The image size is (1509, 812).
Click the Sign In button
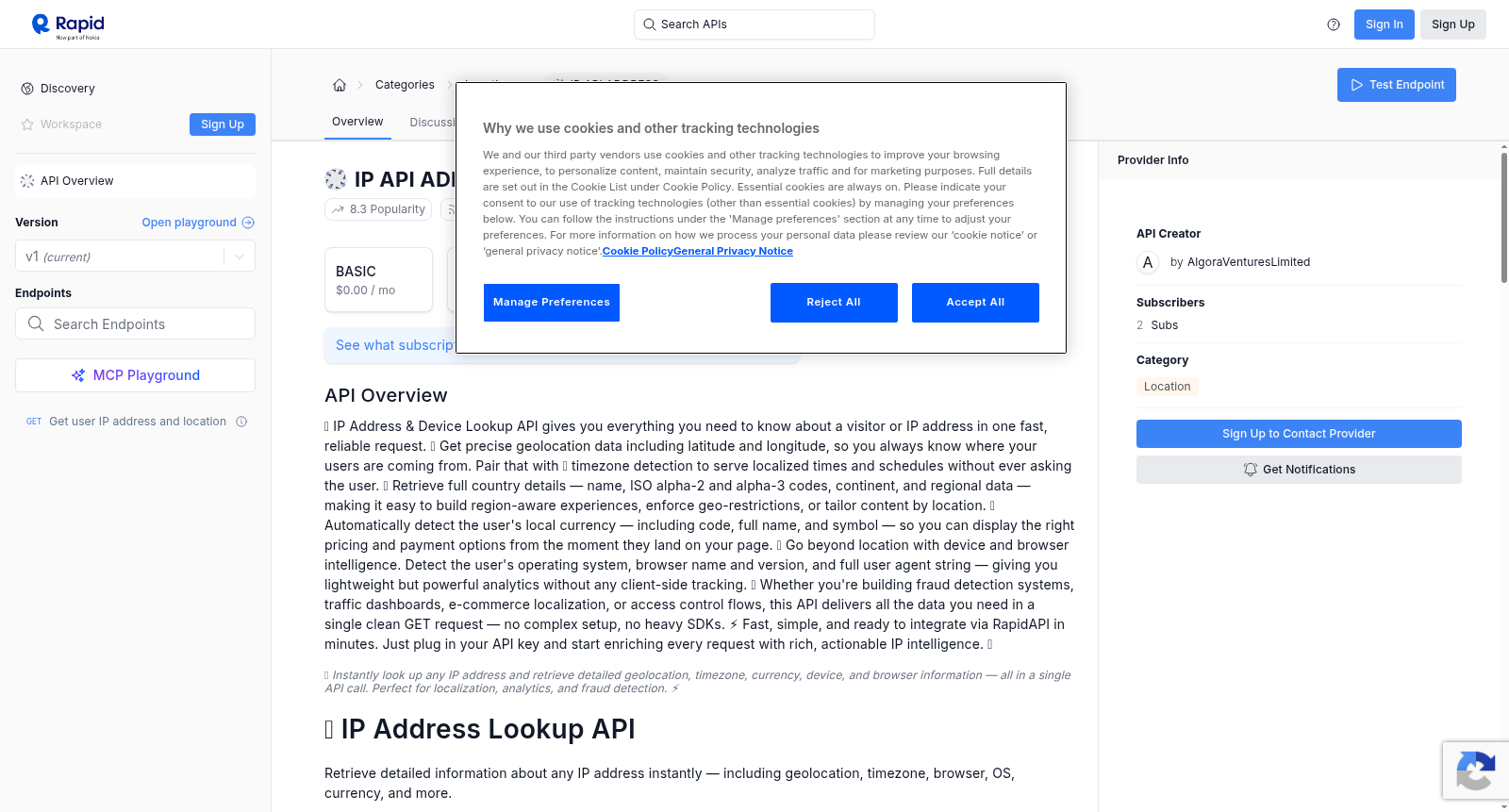1384,25
